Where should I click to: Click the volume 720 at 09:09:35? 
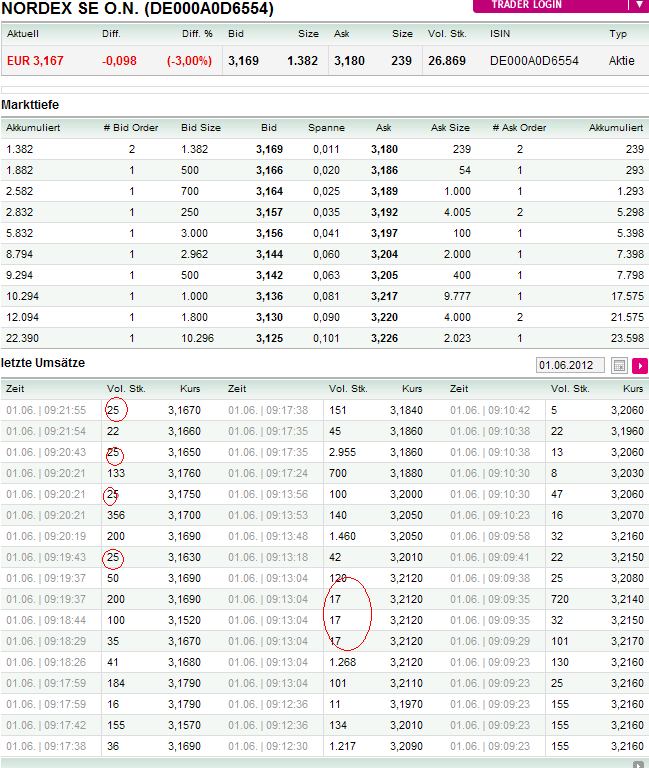pos(560,600)
